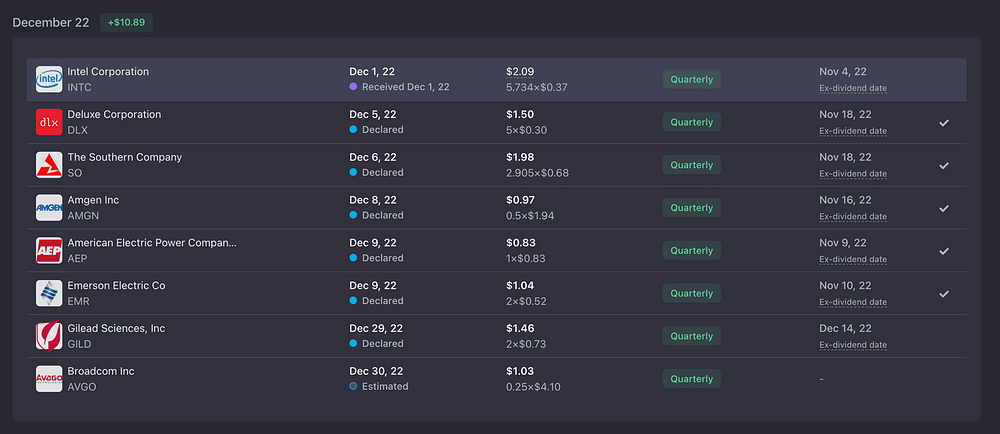Click the $1.98 Southern dividend amount
The height and width of the screenshot is (434, 1000).
(520, 157)
